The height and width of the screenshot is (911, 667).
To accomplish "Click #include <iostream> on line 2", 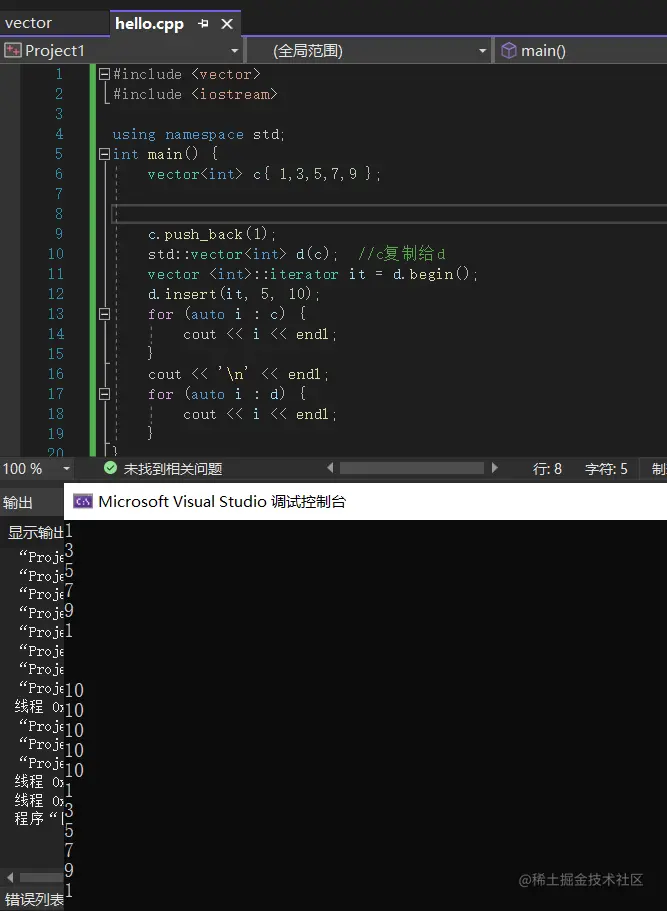I will click(195, 94).
